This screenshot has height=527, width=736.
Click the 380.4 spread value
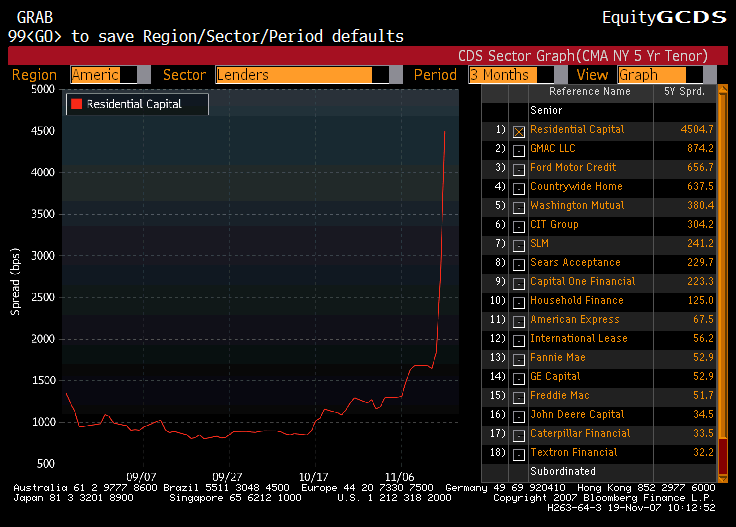click(700, 206)
